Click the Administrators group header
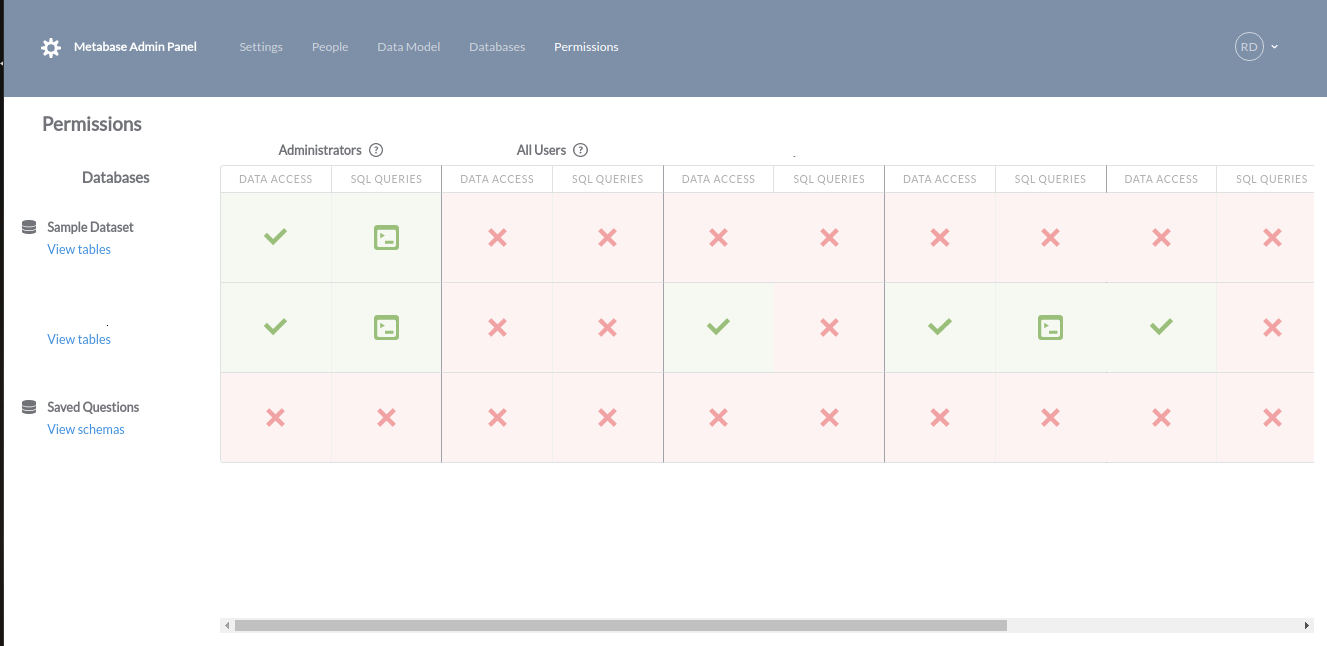 pos(320,150)
